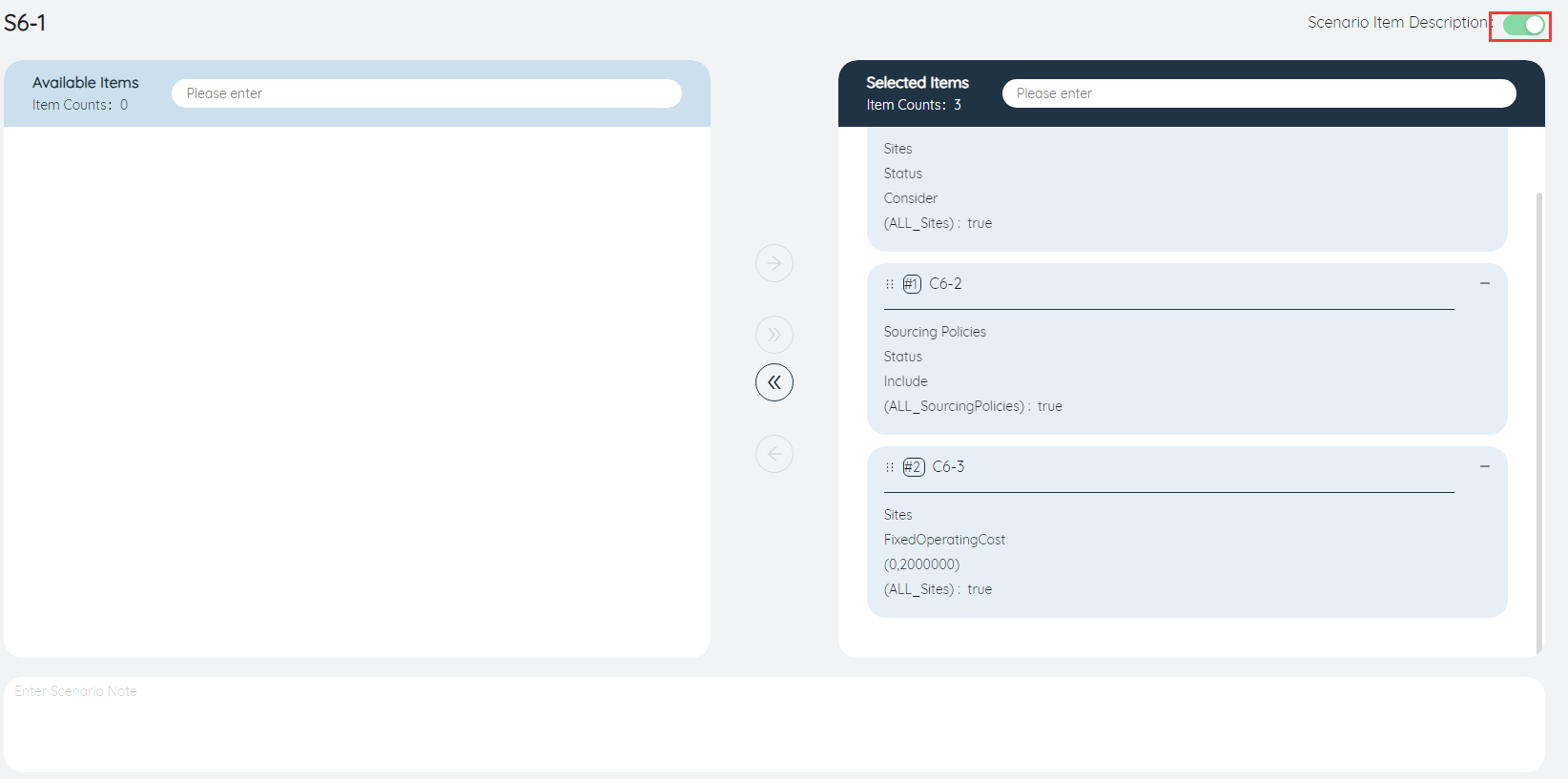This screenshot has height=779, width=1568.
Task: Toggle the Scenario Item Description switch
Action: [1523, 25]
